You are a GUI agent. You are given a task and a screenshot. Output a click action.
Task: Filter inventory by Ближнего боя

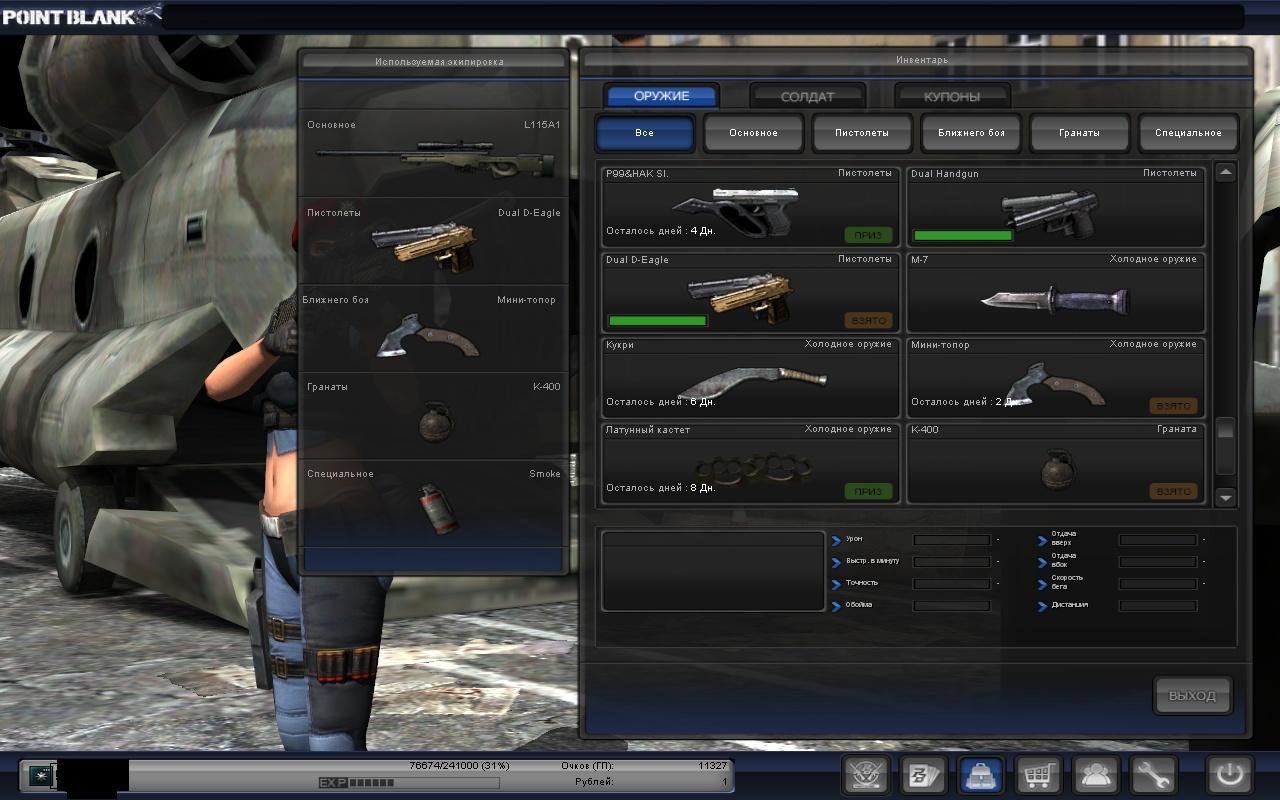tap(970, 133)
